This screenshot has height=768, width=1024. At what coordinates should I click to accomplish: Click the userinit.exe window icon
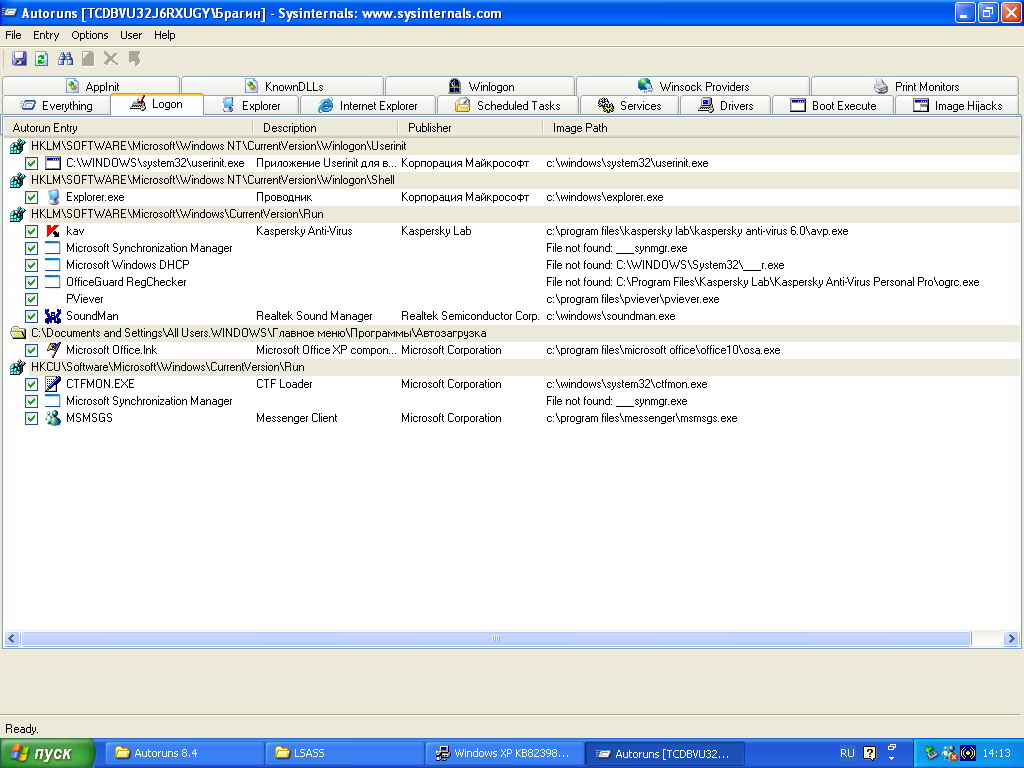click(x=53, y=163)
